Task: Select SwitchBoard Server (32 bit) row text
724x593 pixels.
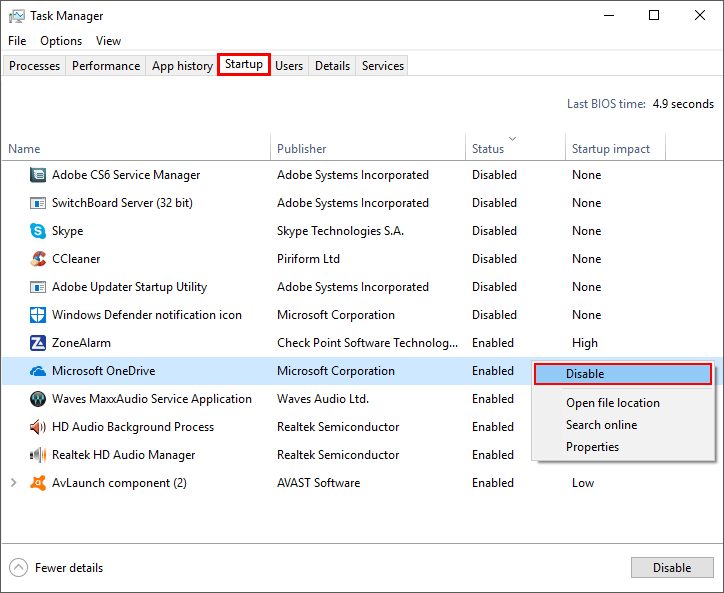Action: click(122, 203)
